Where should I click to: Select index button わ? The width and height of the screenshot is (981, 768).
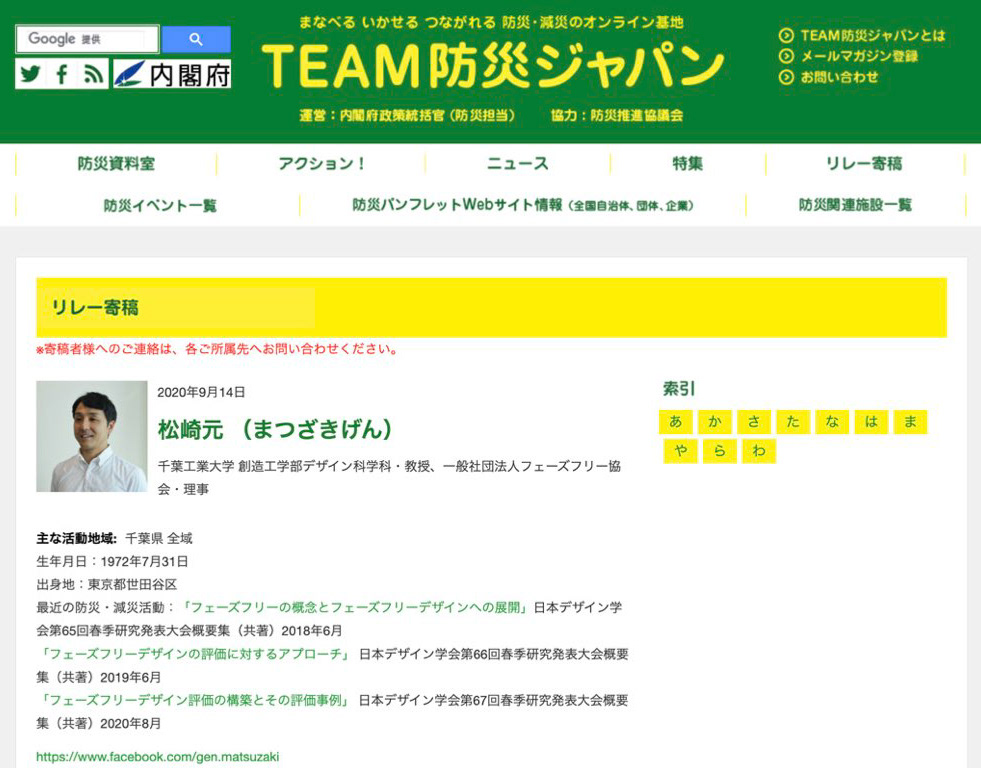(x=759, y=451)
